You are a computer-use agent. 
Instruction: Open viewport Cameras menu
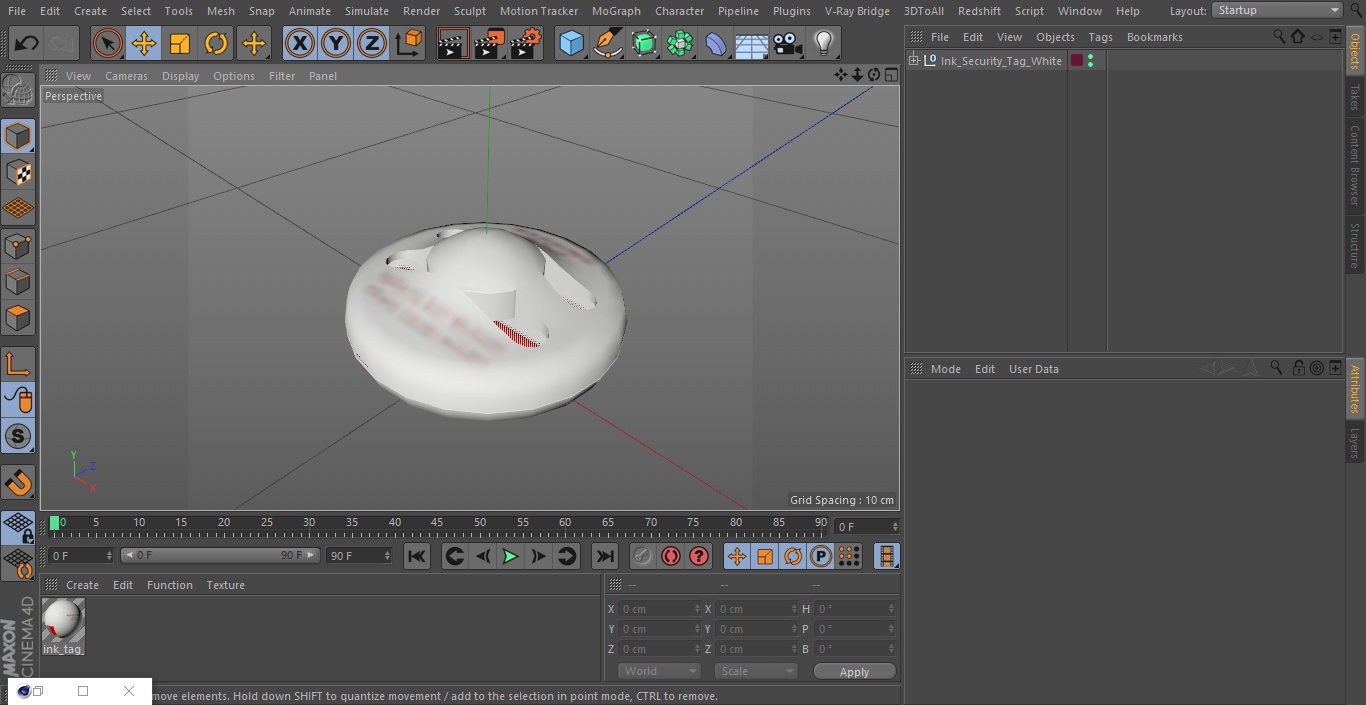(126, 76)
